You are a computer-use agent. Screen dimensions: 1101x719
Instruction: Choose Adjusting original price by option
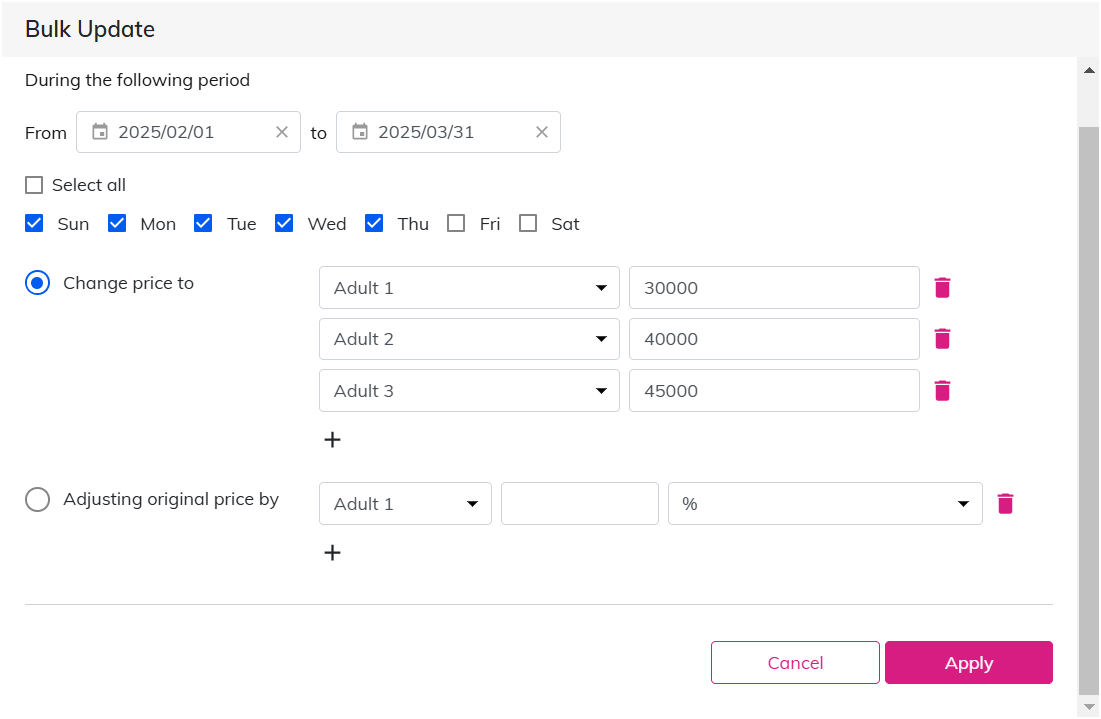coord(37,500)
